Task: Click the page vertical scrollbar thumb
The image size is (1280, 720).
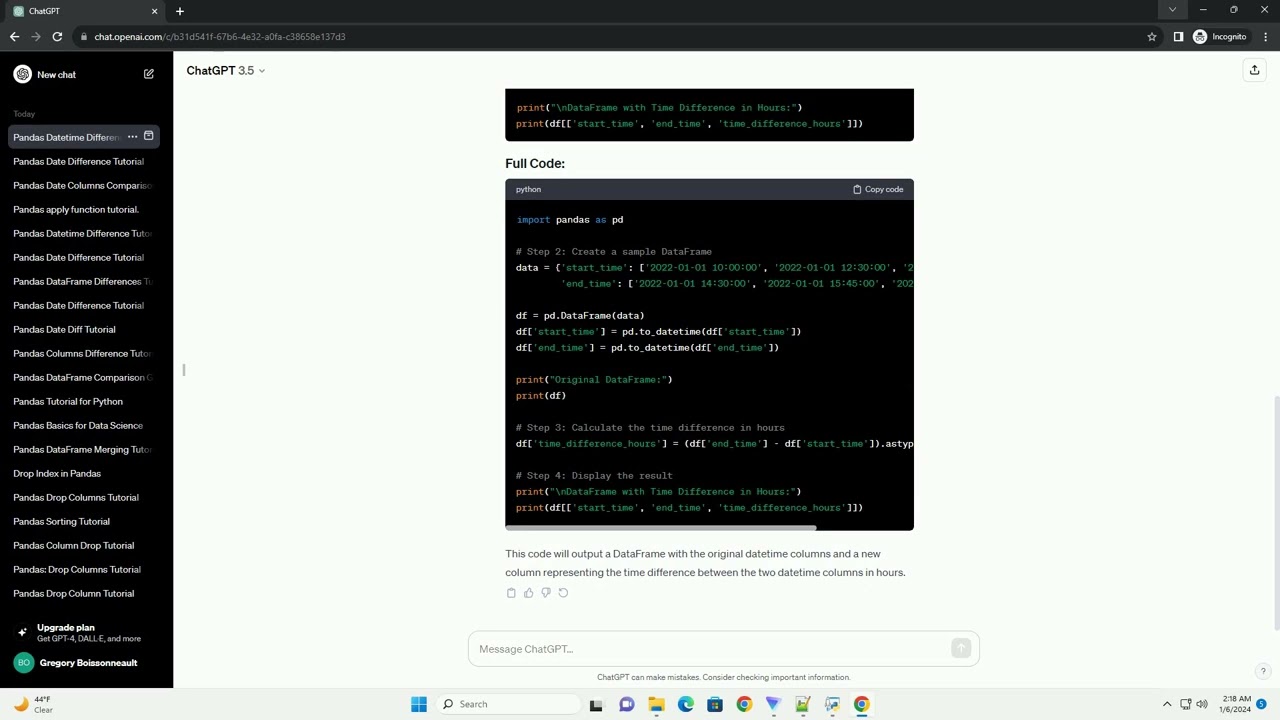Action: tap(1275, 513)
